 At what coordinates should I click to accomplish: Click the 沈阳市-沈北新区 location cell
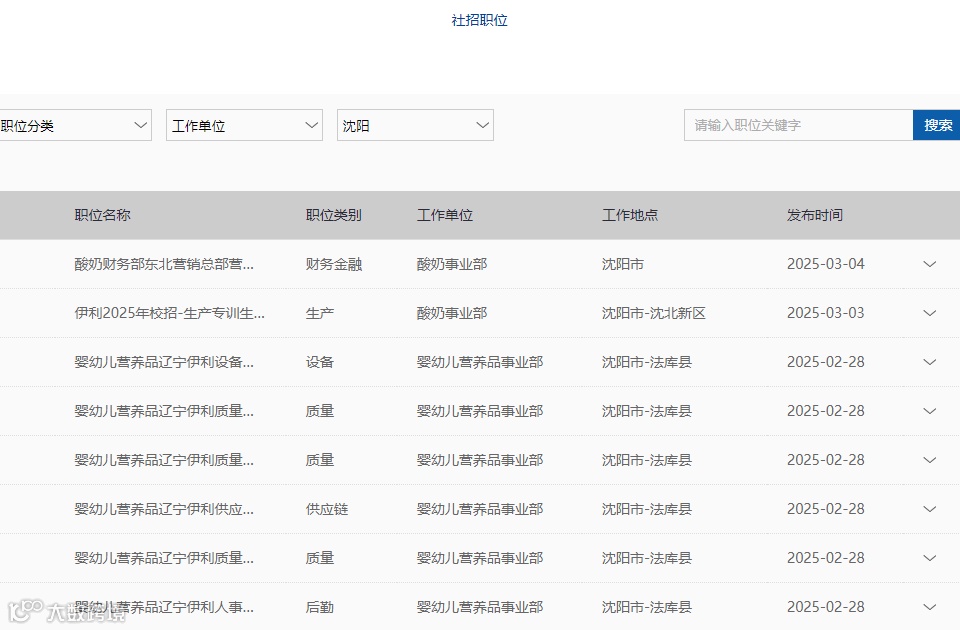(654, 313)
